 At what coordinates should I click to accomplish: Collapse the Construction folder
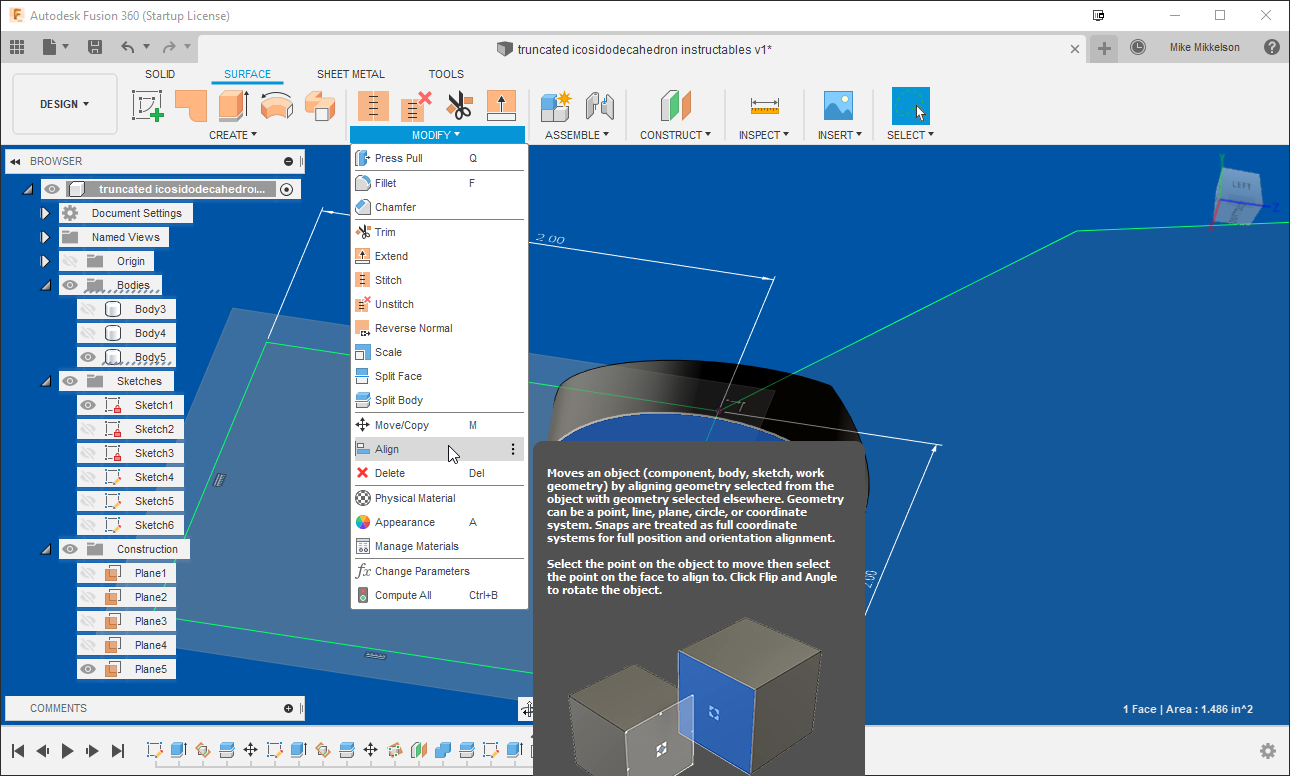pyautogui.click(x=45, y=549)
